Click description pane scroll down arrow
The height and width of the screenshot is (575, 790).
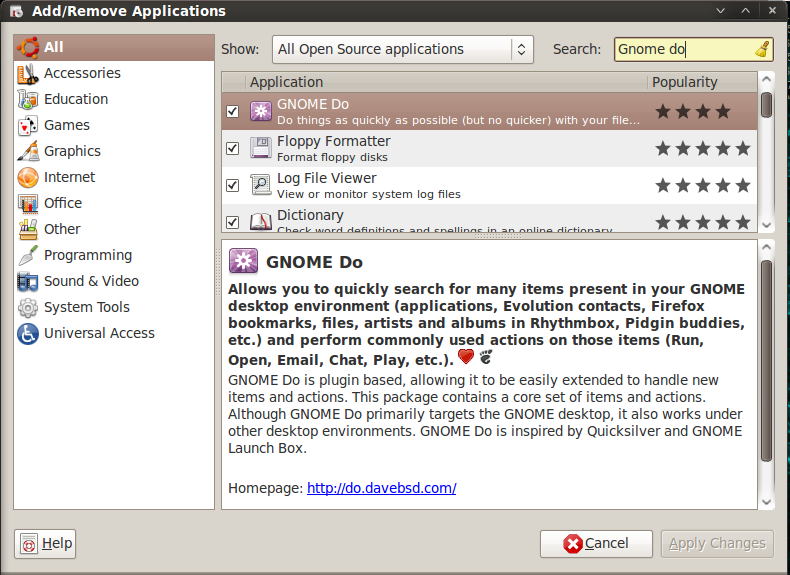766,502
